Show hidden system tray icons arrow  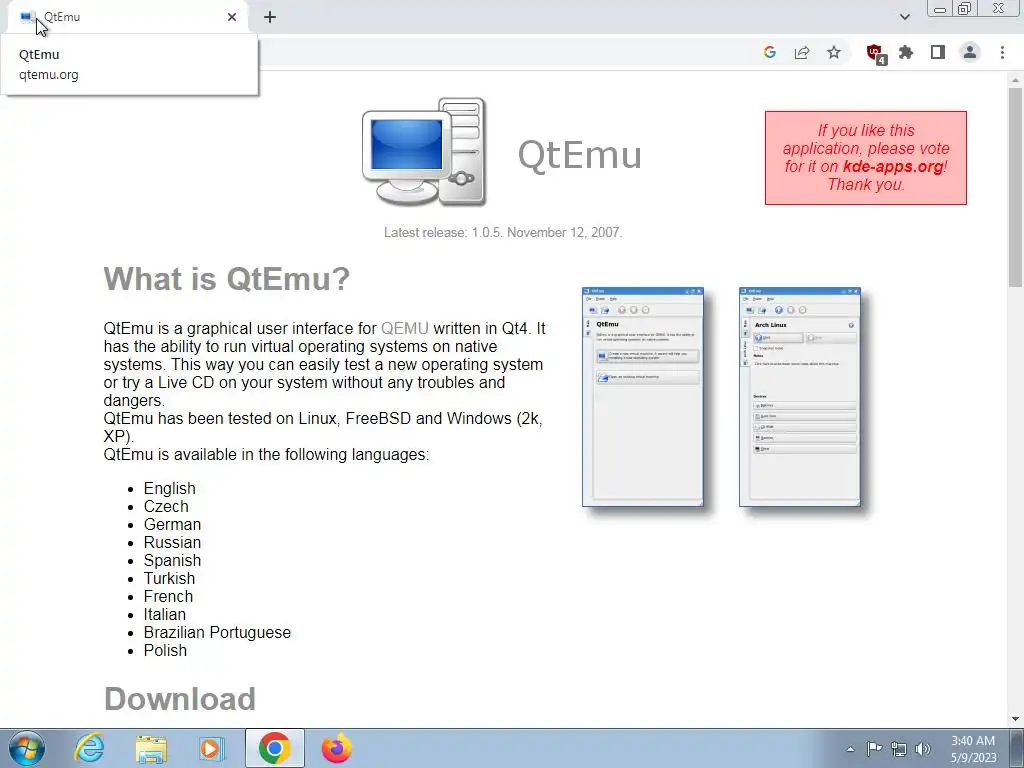point(850,749)
